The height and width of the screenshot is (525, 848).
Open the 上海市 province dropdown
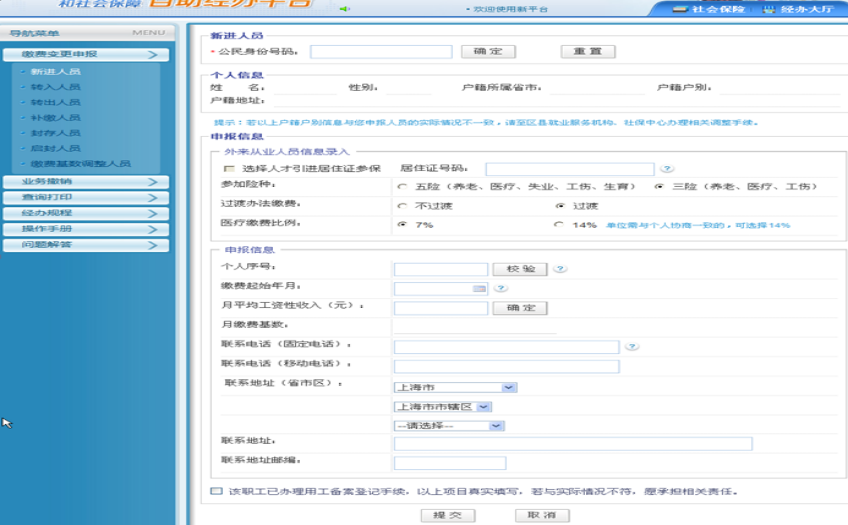pyautogui.click(x=455, y=387)
